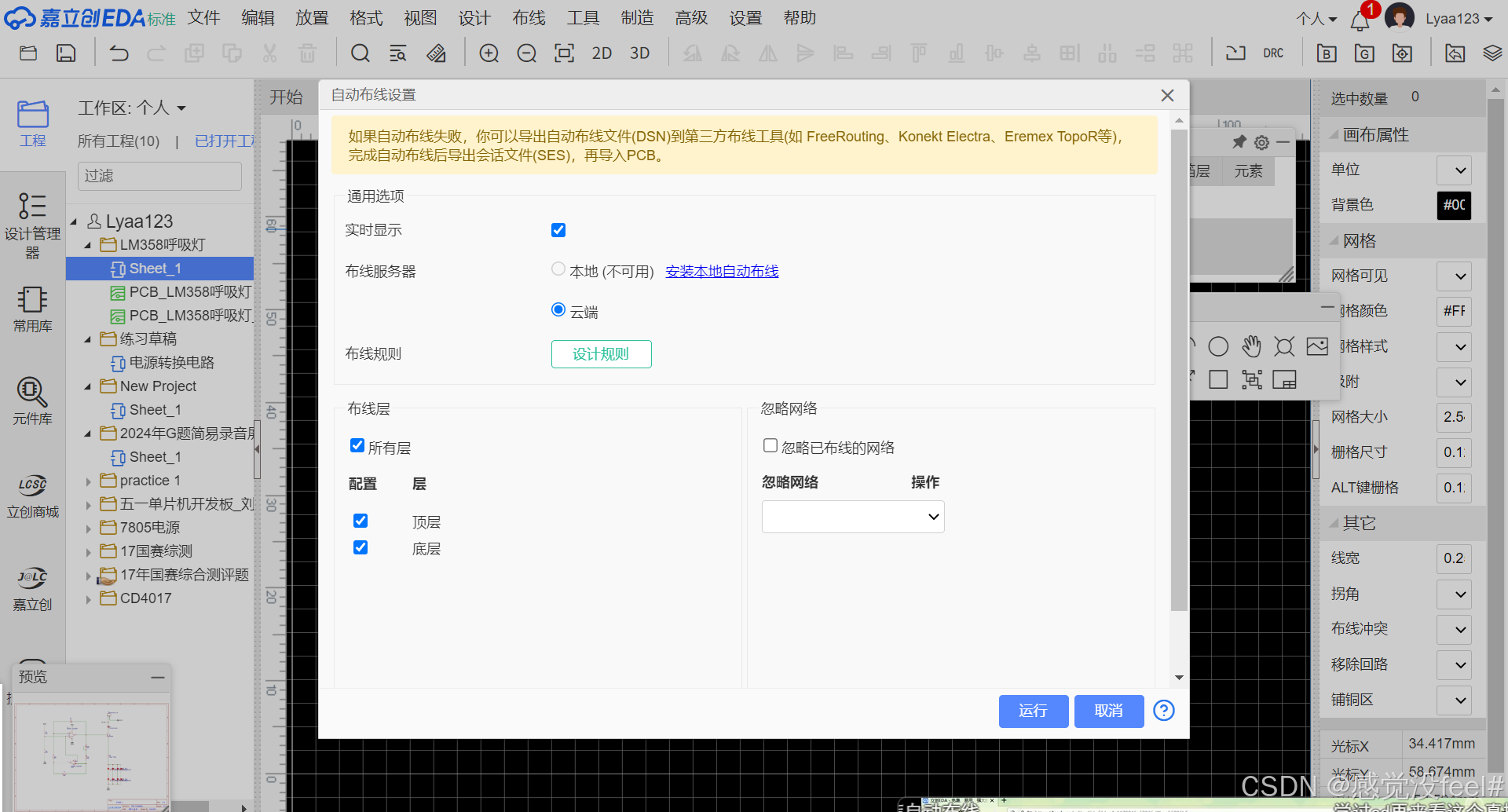Viewport: 1508px width, 812px height.
Task: Enable 忽略已布线的网络 checkbox
Action: [770, 446]
